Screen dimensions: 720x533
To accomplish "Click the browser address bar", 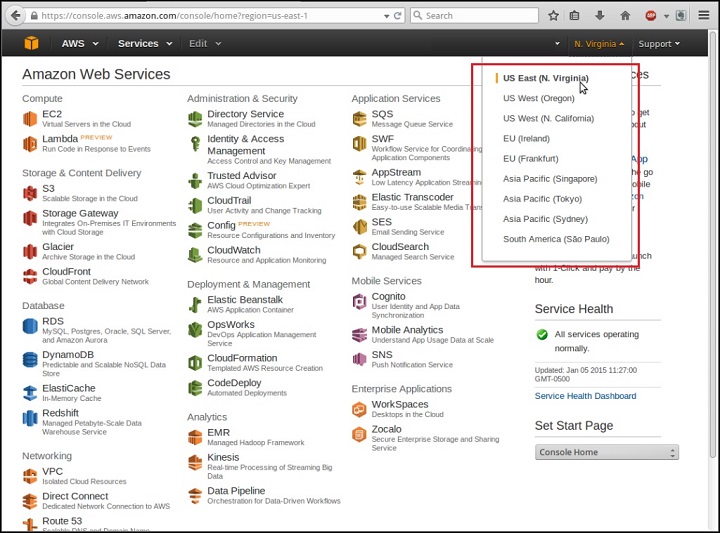I will pyautogui.click(x=209, y=16).
